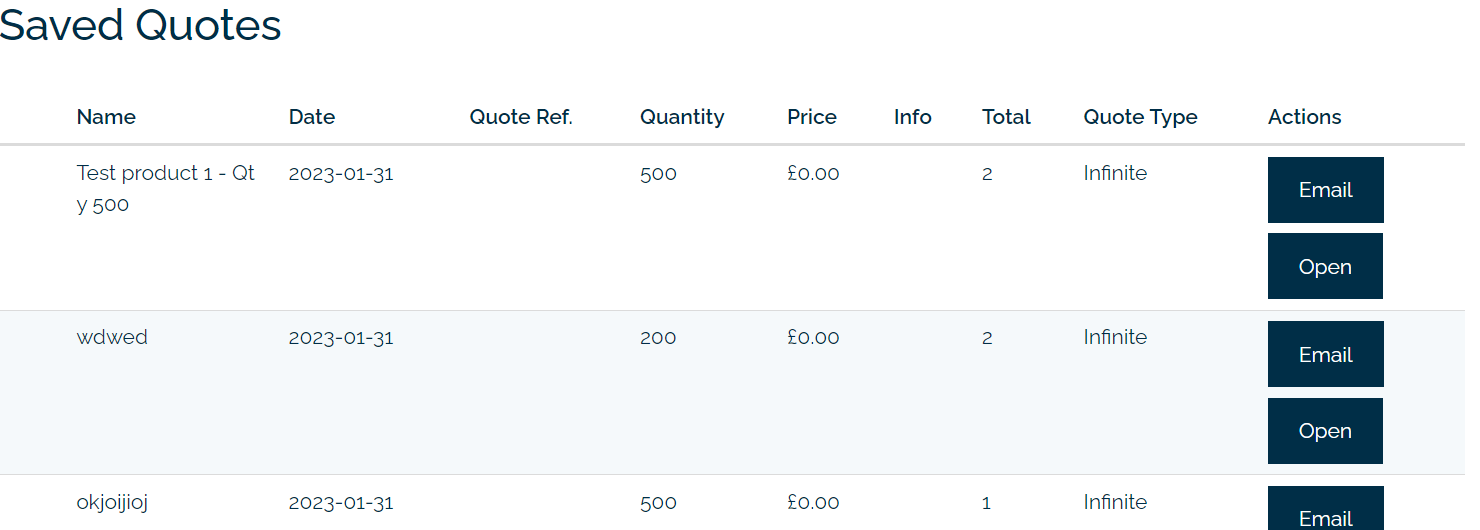
Task: Select the okjoijioj quote name
Action: (x=112, y=503)
